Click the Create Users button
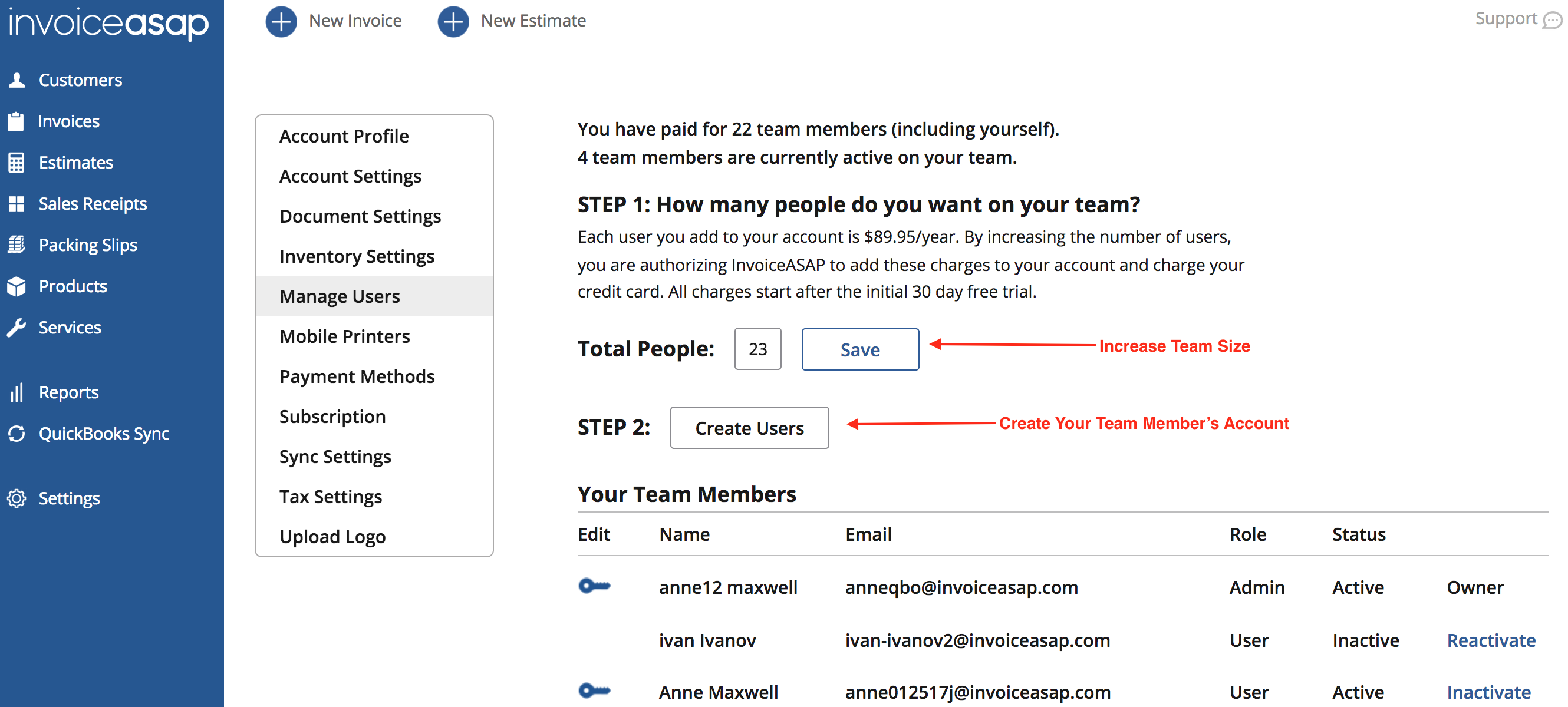This screenshot has height=707, width=1568. (749, 428)
